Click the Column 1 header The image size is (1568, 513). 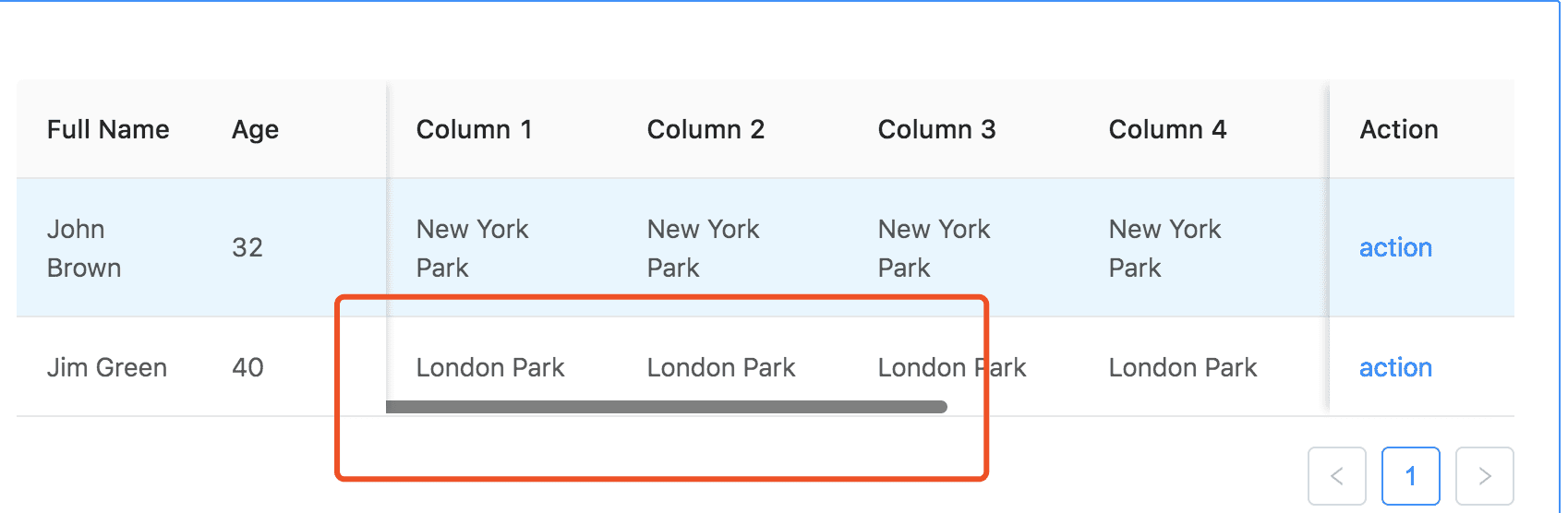coord(474,129)
